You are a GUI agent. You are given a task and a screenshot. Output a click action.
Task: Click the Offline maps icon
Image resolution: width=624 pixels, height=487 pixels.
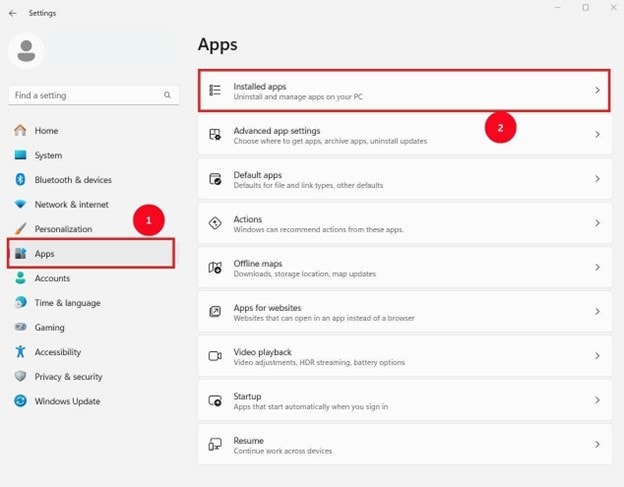(215, 267)
